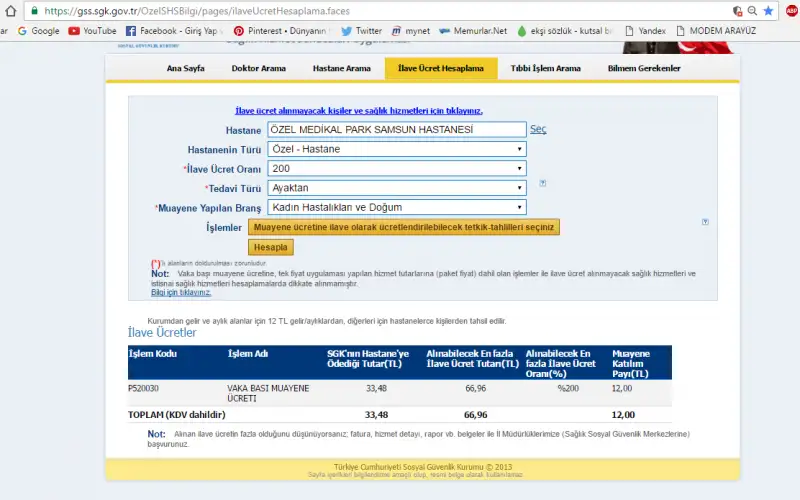Screen dimensions: 800x500
Task: Click the help icon beside İşlemler row
Action: 705,222
